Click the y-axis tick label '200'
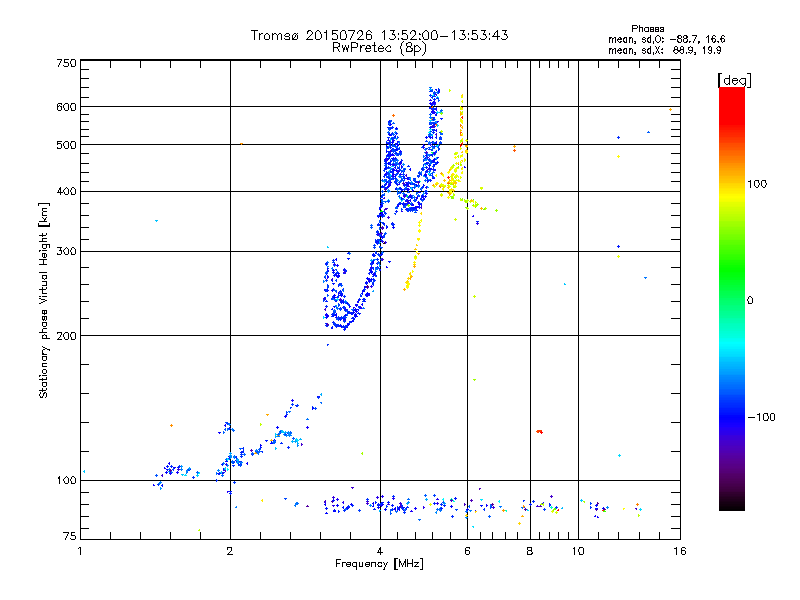Image resolution: width=800 pixels, height=600 pixels. 66,336
